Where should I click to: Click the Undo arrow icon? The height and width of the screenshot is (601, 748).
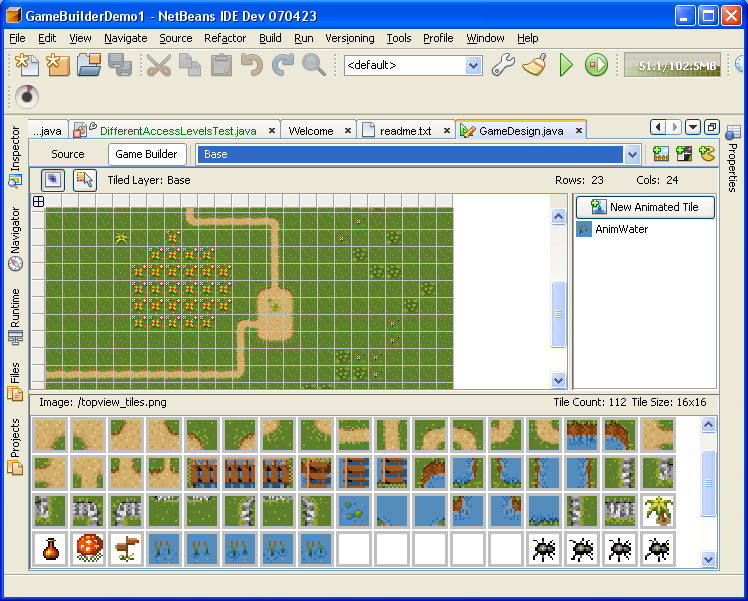tap(251, 65)
